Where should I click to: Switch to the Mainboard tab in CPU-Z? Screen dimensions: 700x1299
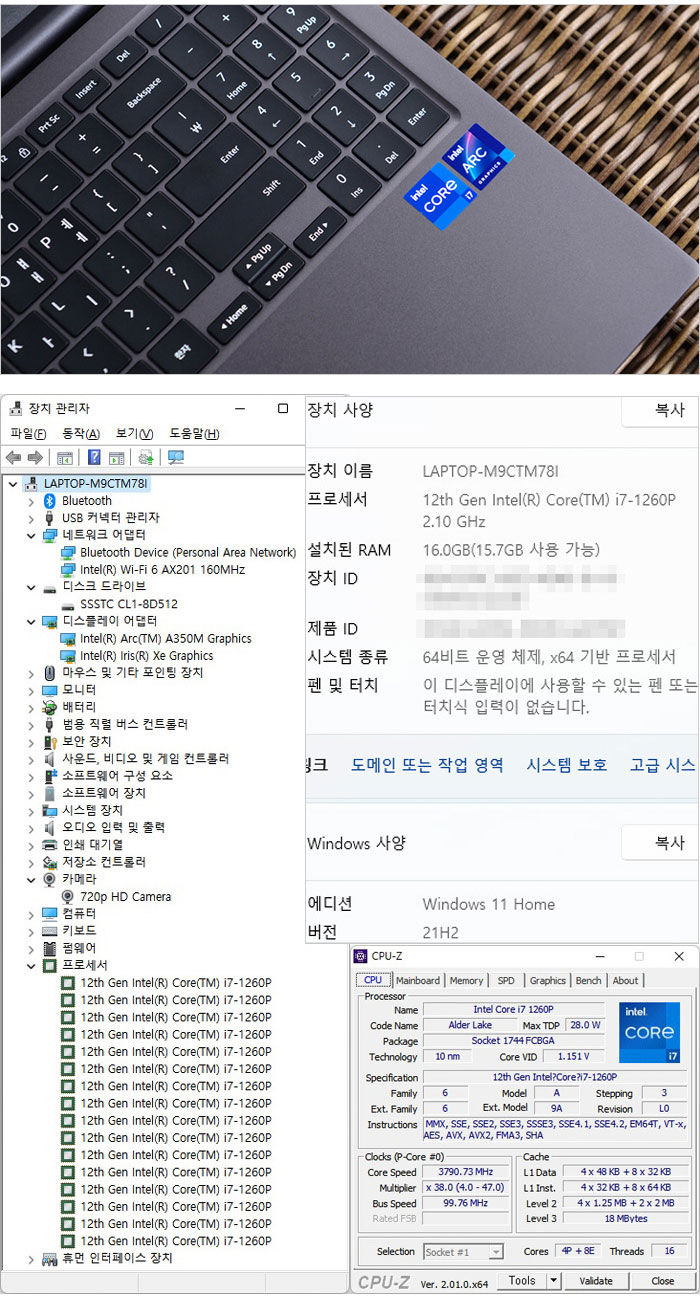418,981
